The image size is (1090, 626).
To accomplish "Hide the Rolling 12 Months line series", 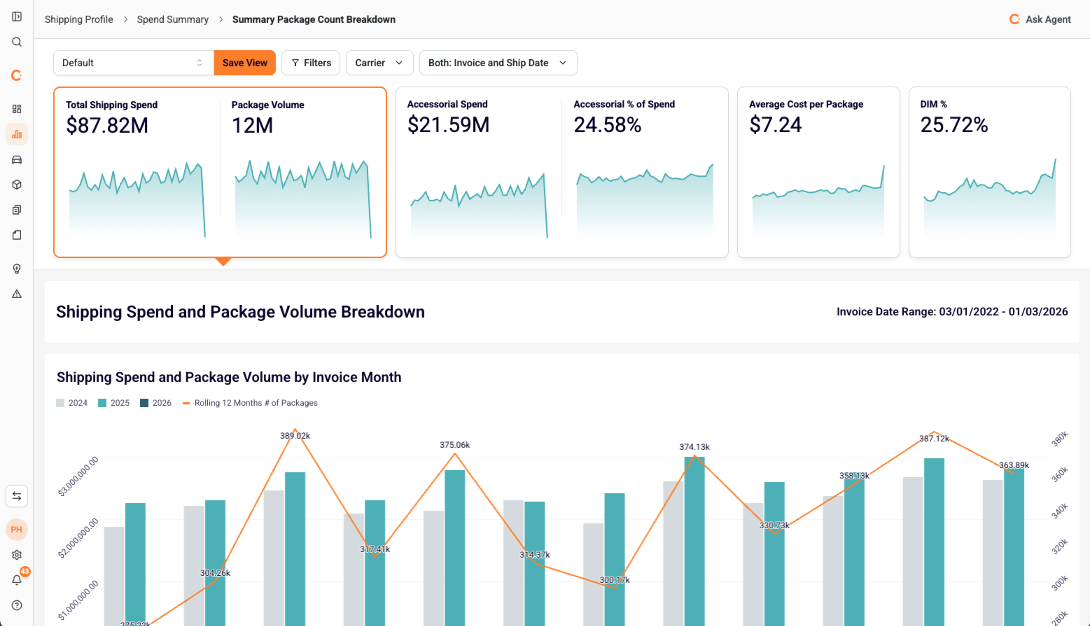I will [250, 403].
